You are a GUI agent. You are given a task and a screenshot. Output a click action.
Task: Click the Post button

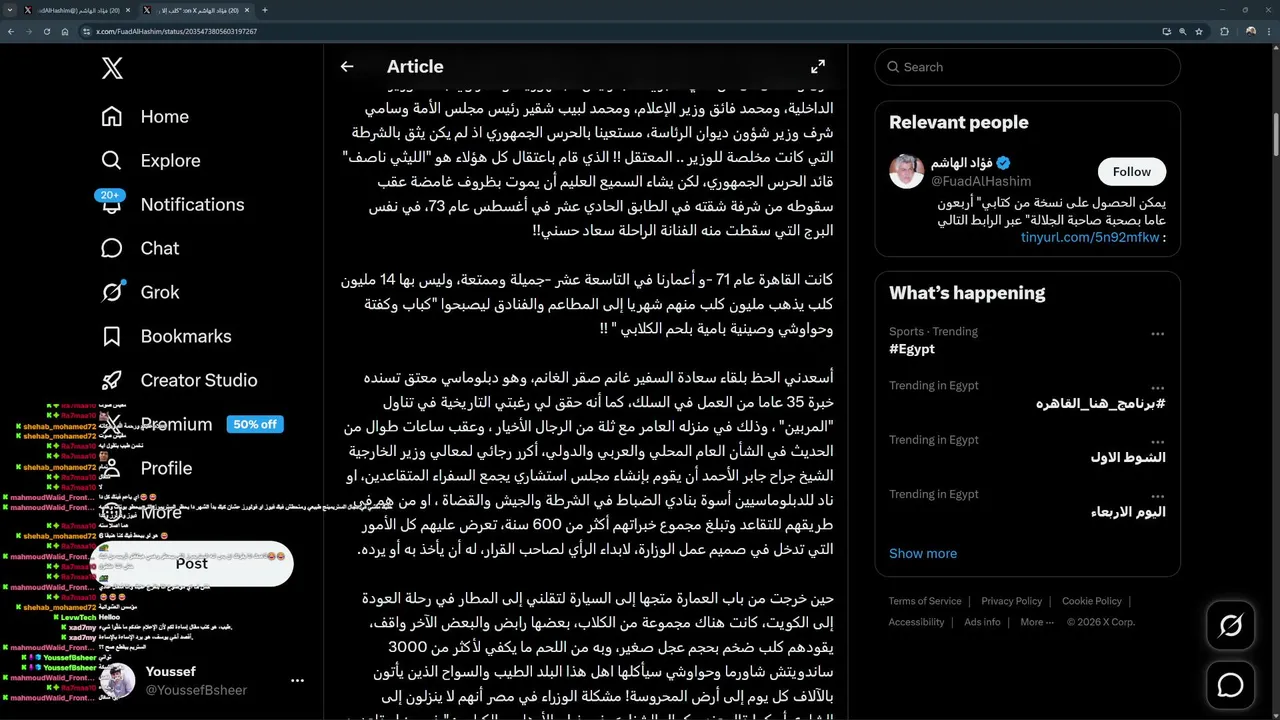click(192, 563)
